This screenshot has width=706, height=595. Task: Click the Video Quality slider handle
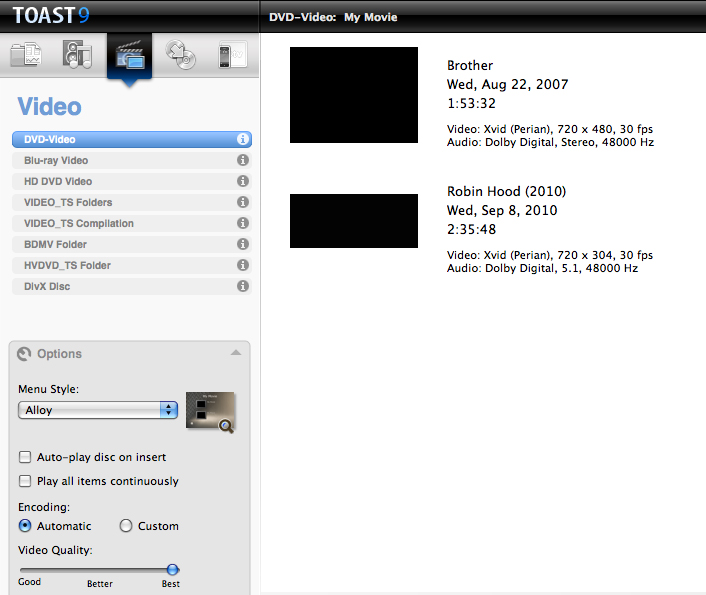172,570
